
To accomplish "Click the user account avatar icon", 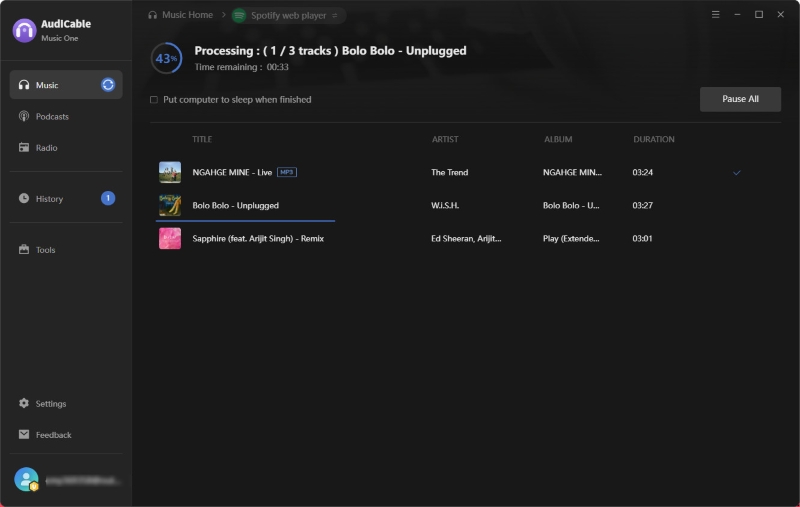I will tap(26, 479).
